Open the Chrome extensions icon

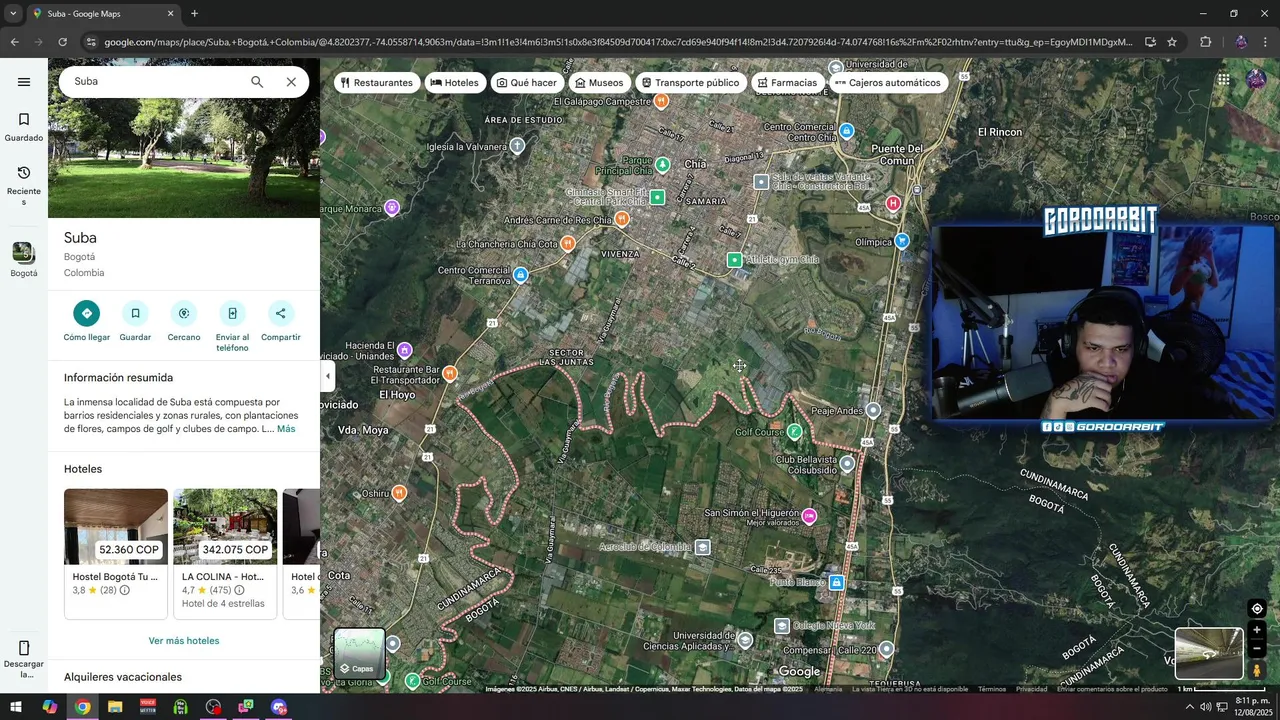pos(1205,42)
